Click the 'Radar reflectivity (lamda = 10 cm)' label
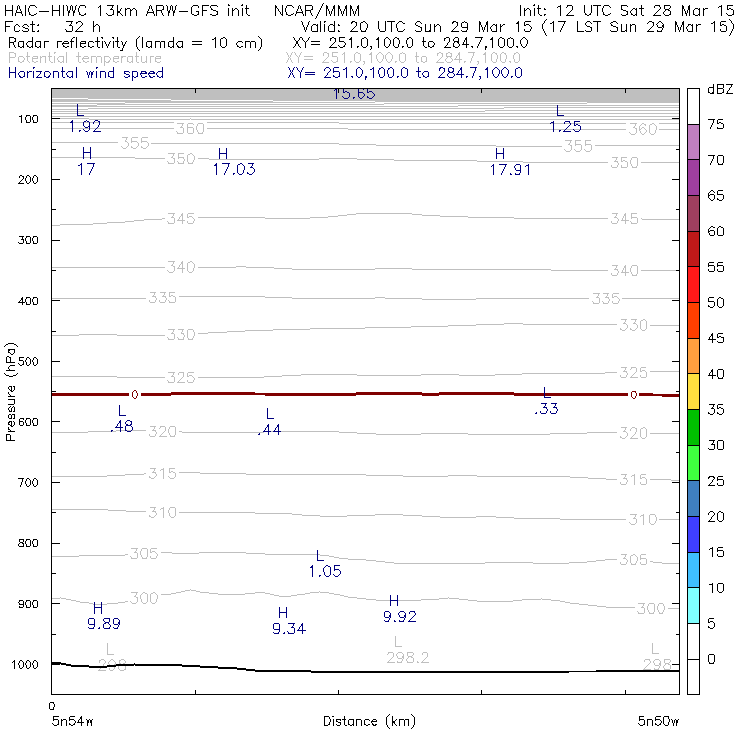The image size is (740, 740). (x=135, y=43)
